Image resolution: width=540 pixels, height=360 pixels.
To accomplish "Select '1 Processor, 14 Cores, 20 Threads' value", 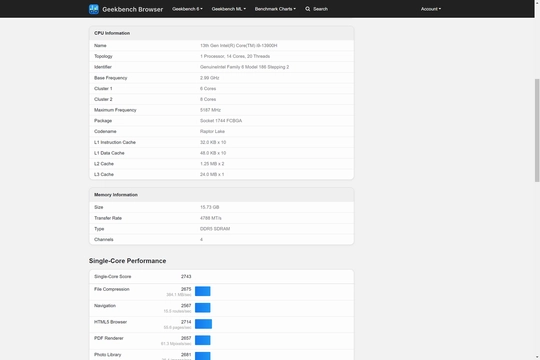I will click(235, 56).
